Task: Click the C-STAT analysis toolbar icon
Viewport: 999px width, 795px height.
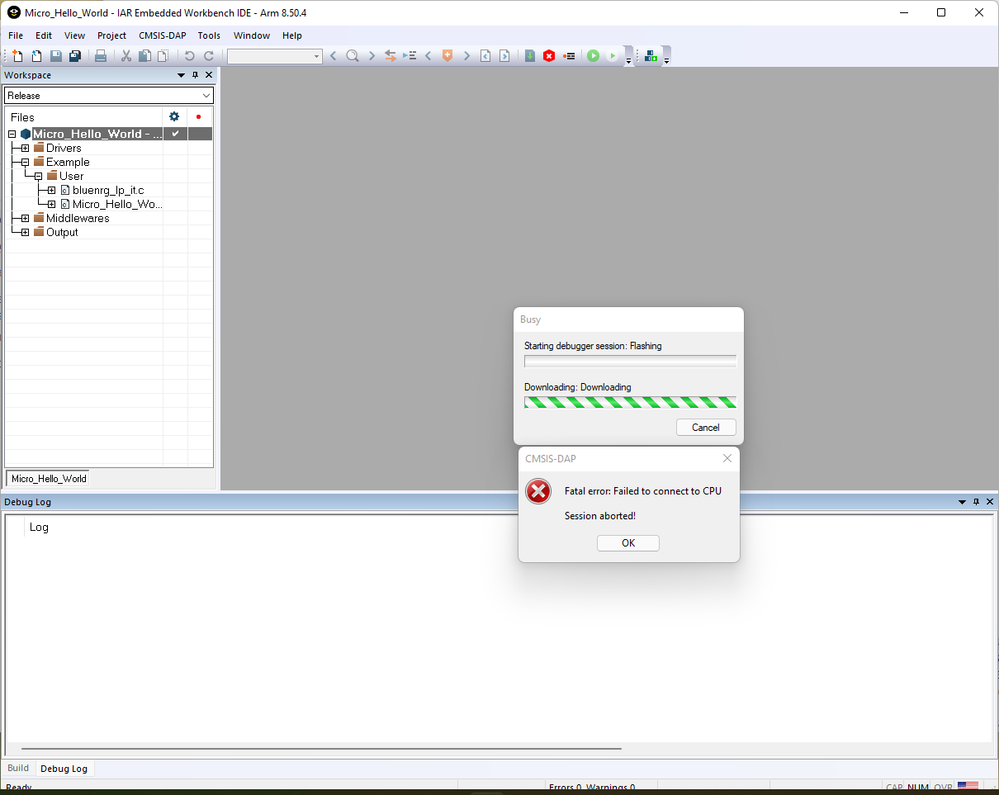Action: [x=650, y=56]
